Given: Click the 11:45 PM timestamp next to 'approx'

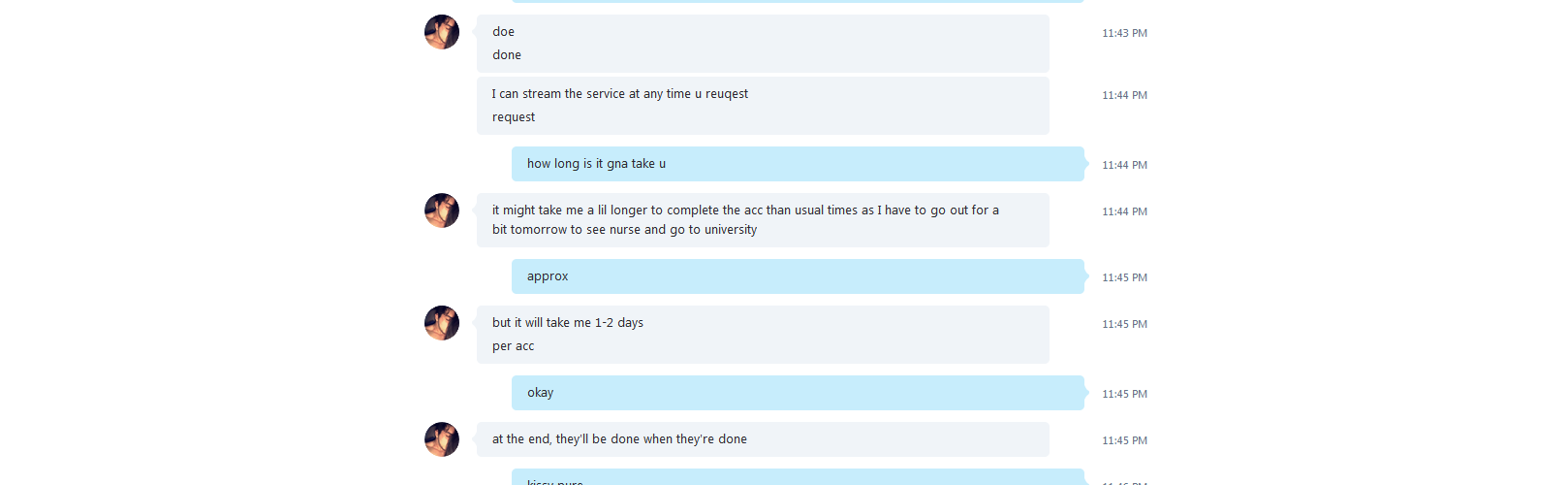Looking at the screenshot, I should (x=1124, y=277).
